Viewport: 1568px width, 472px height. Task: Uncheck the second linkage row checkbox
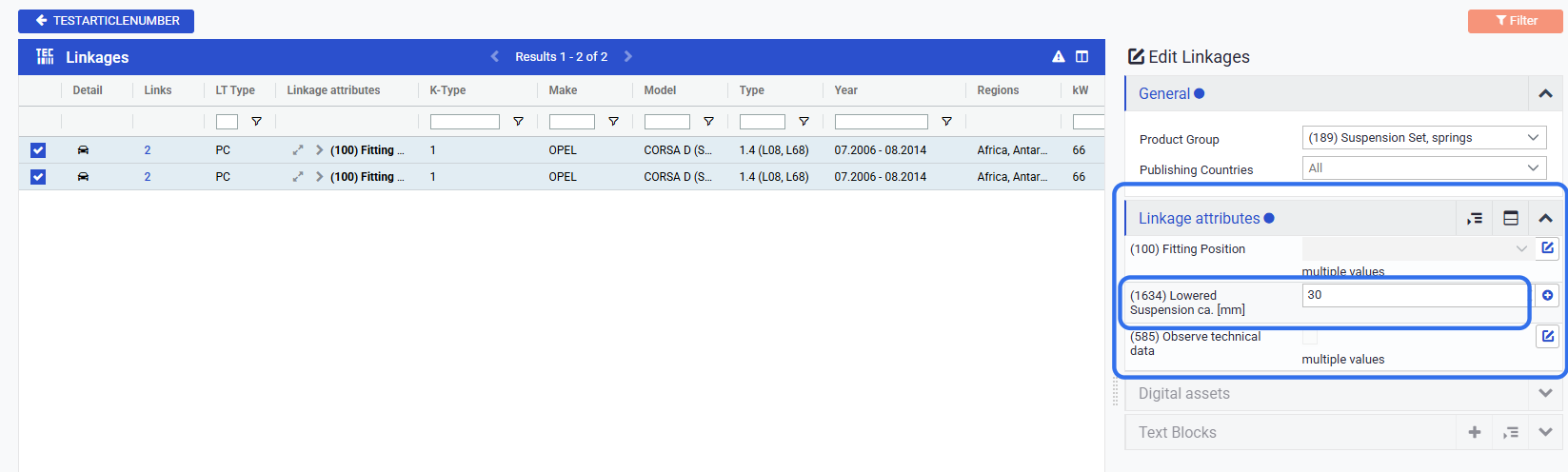click(38, 177)
